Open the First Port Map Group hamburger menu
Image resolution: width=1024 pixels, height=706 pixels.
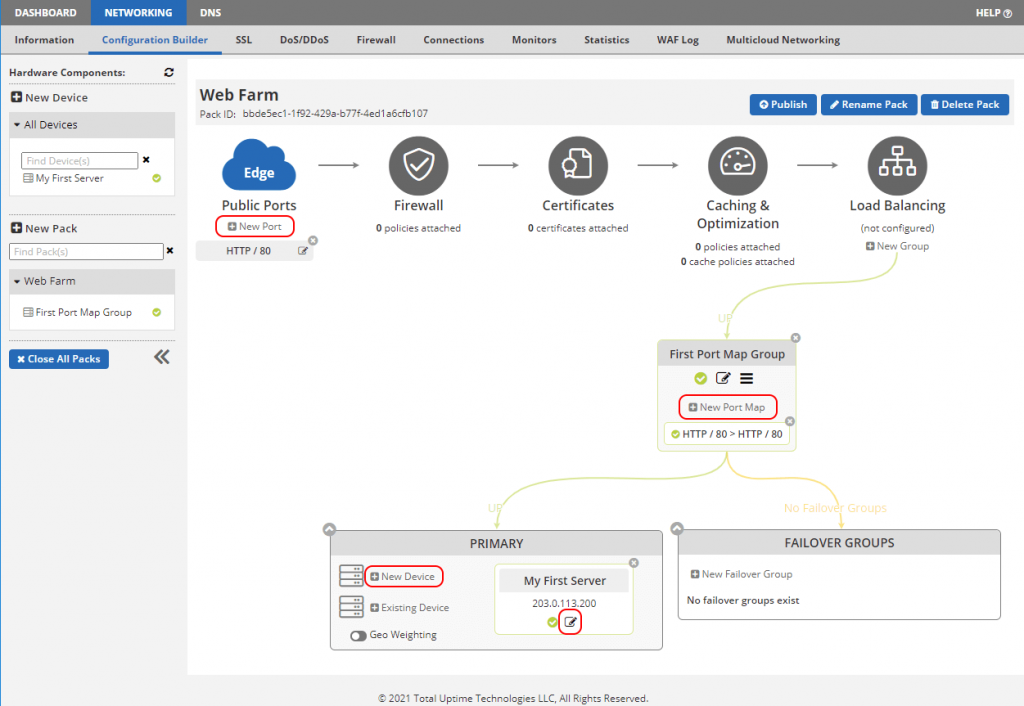(745, 378)
